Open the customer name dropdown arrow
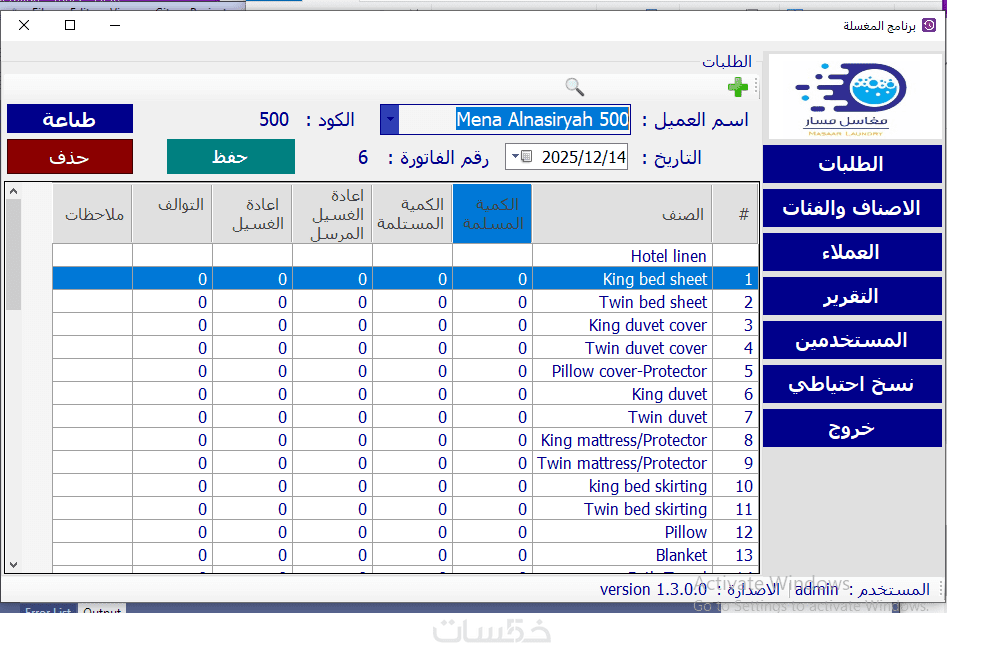This screenshot has height=656, width=984. tap(390, 119)
